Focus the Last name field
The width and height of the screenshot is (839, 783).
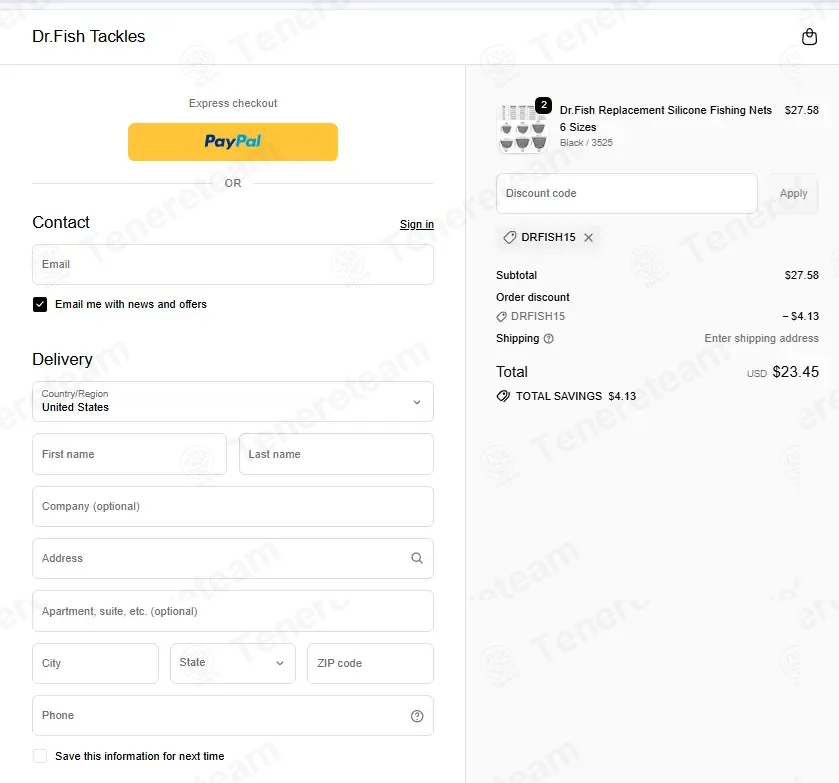click(x=336, y=454)
